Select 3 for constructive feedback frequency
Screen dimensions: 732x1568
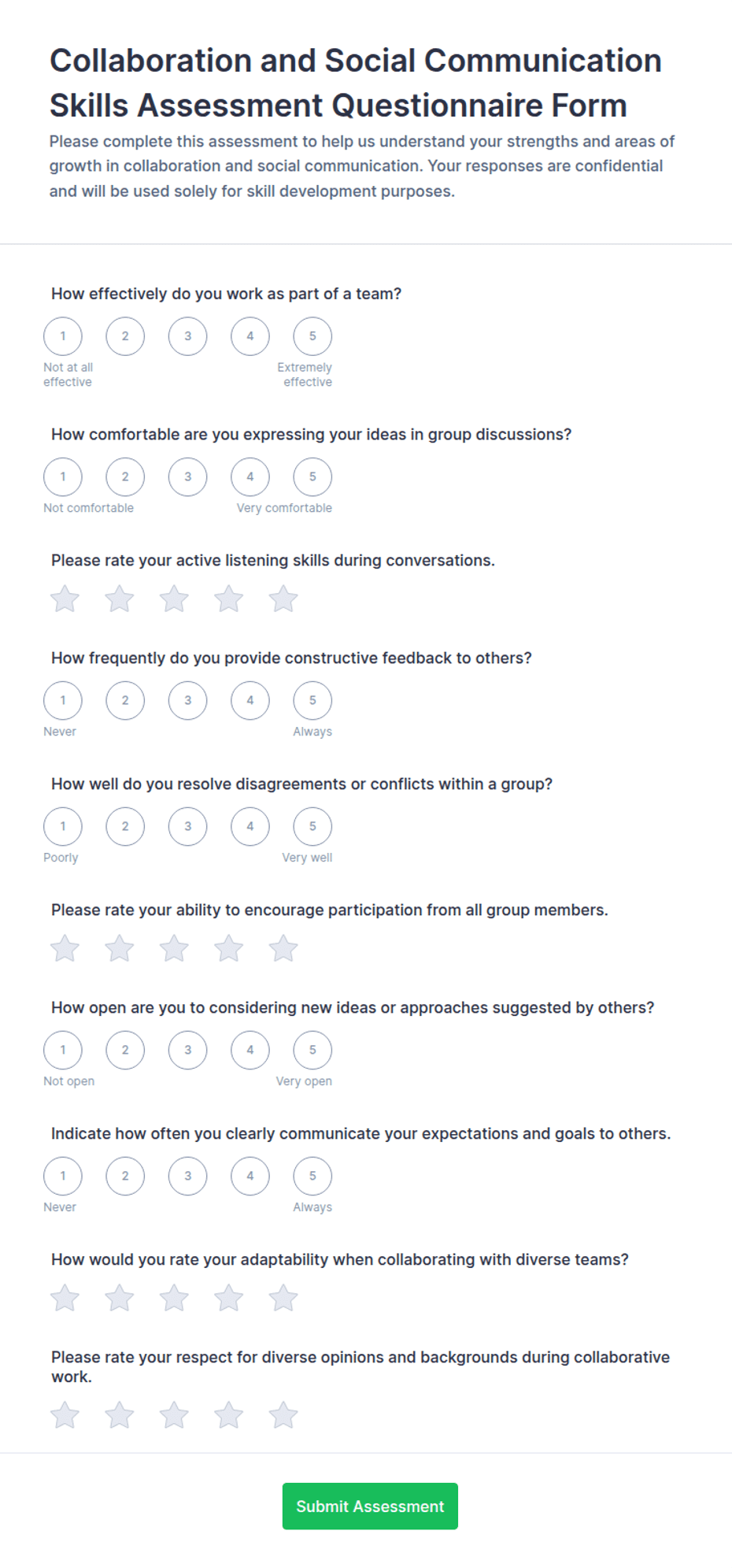(187, 701)
